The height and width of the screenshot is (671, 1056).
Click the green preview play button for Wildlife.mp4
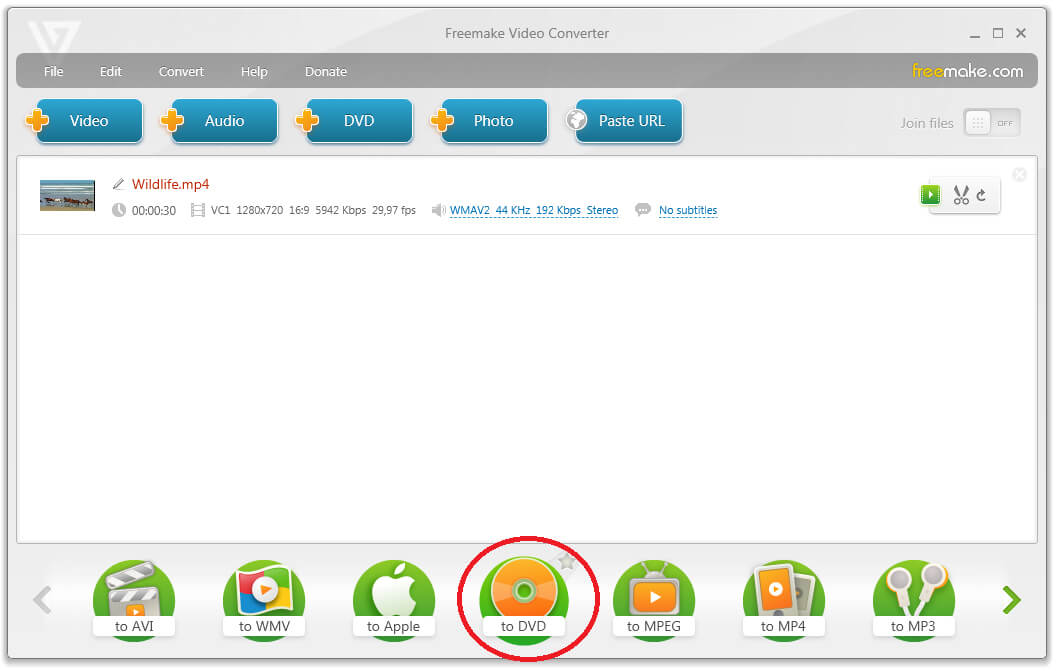point(930,195)
